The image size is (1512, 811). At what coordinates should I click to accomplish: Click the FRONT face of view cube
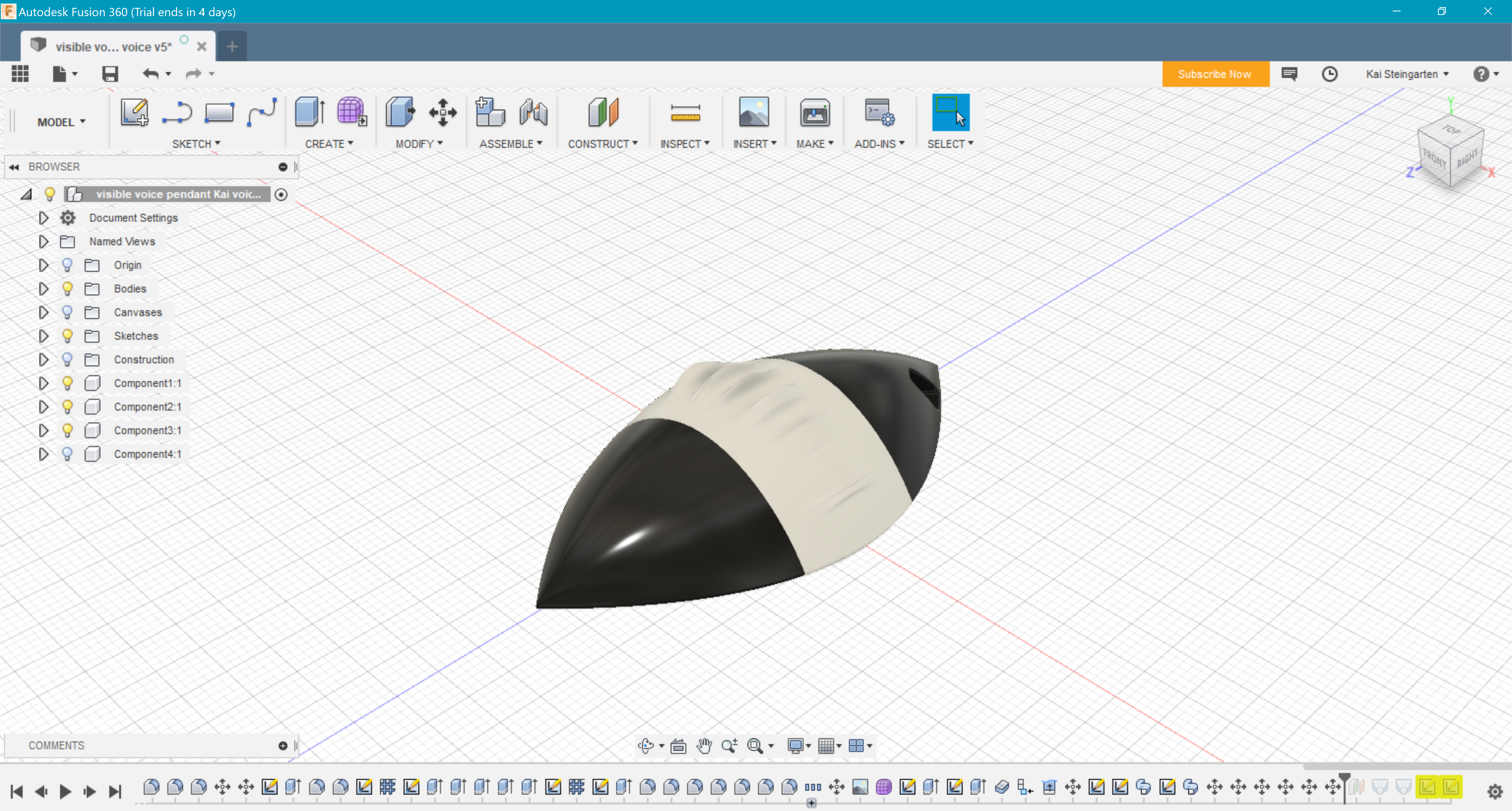[x=1434, y=159]
